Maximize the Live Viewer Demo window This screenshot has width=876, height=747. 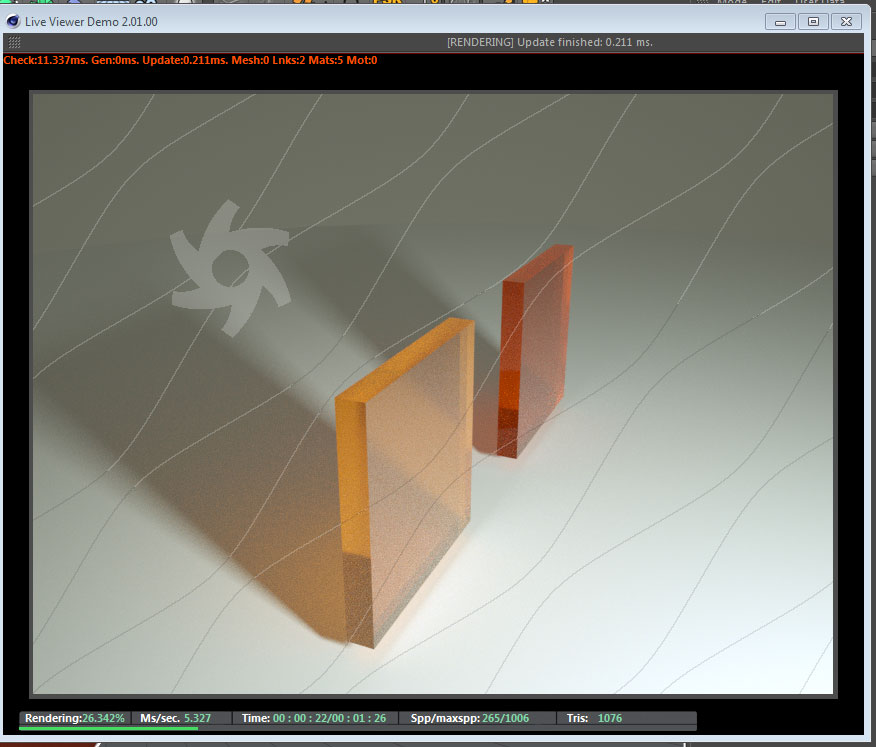[x=813, y=22]
